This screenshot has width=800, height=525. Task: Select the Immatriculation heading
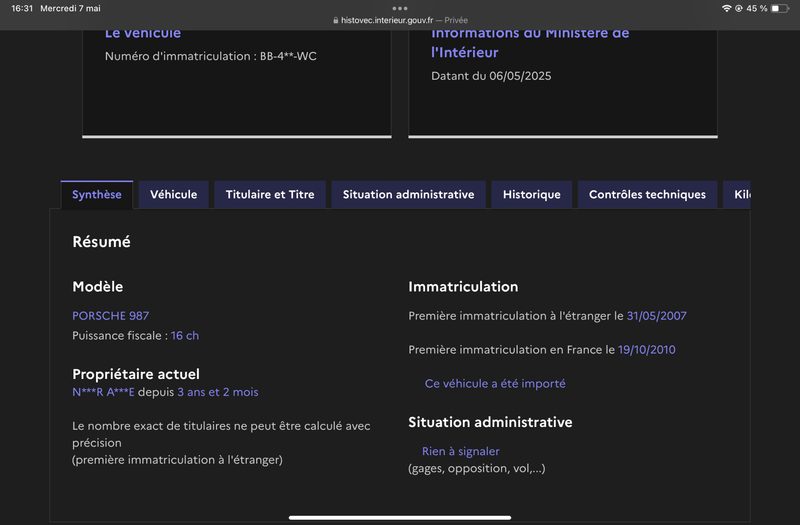tap(463, 287)
